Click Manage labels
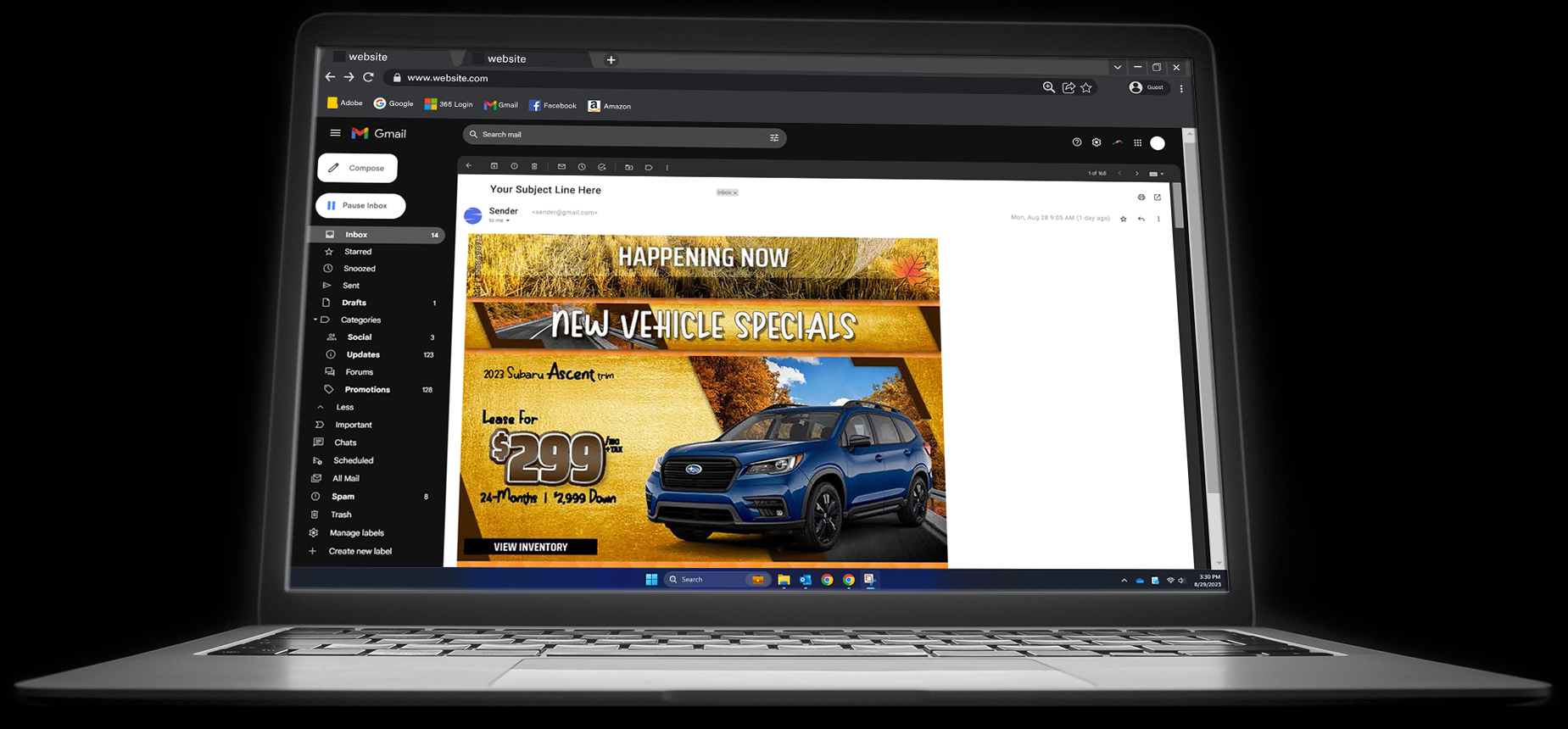Screen dimensions: 1568x729 coord(356,533)
